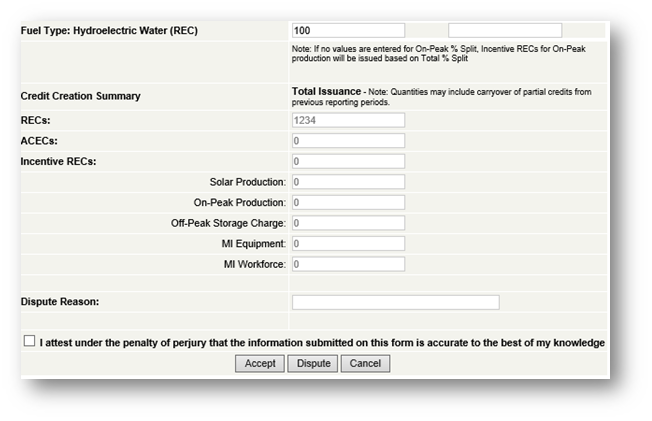Click the On-Peak % Split note text
This screenshot has height=421, width=652.
click(440, 54)
